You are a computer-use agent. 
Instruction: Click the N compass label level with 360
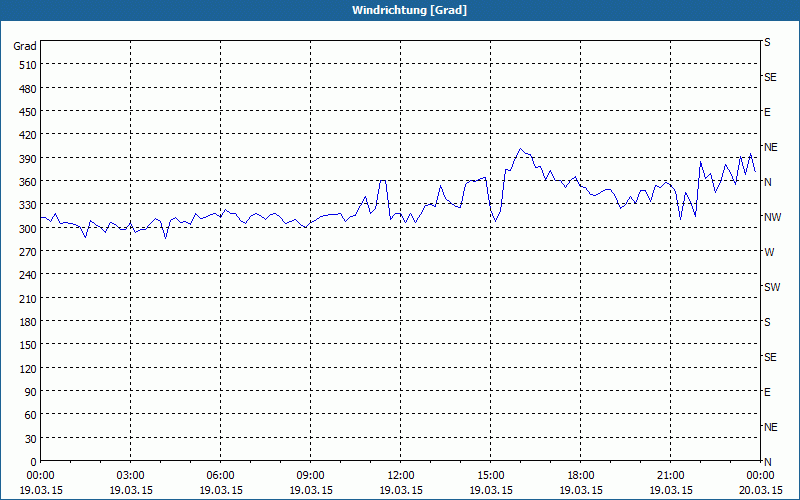click(767, 182)
